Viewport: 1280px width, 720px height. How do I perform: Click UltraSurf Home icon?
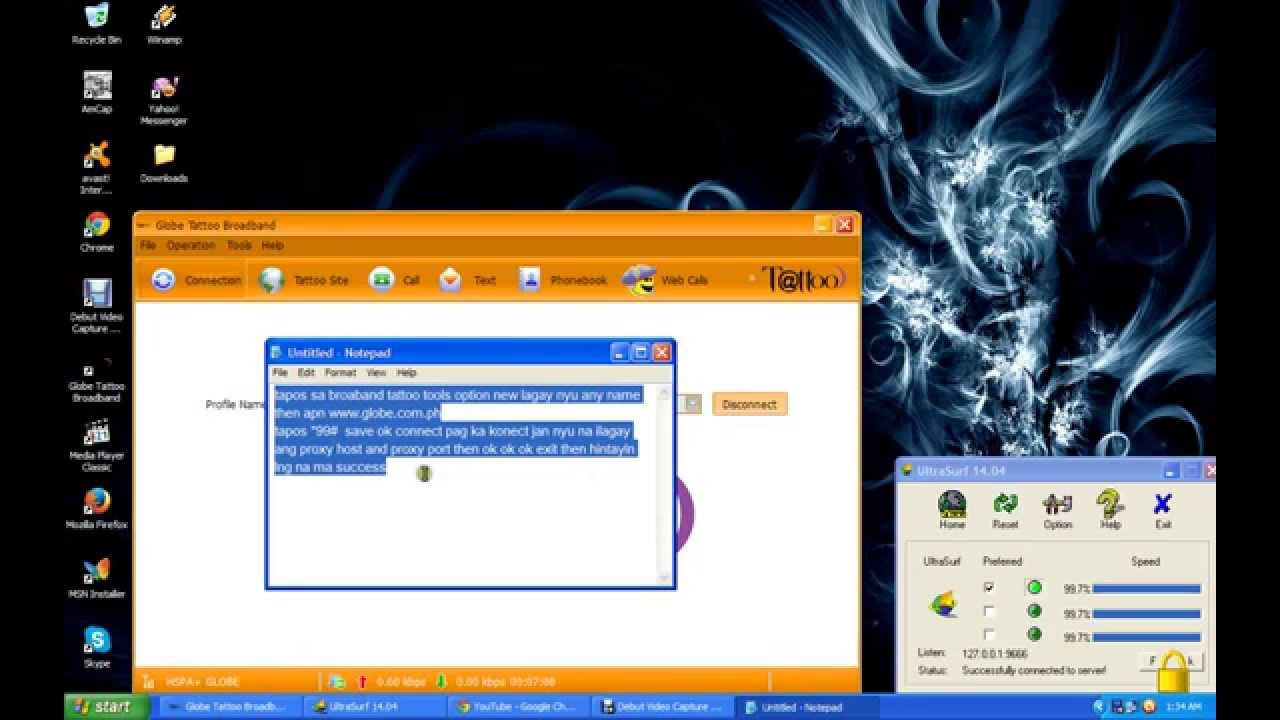tap(952, 509)
